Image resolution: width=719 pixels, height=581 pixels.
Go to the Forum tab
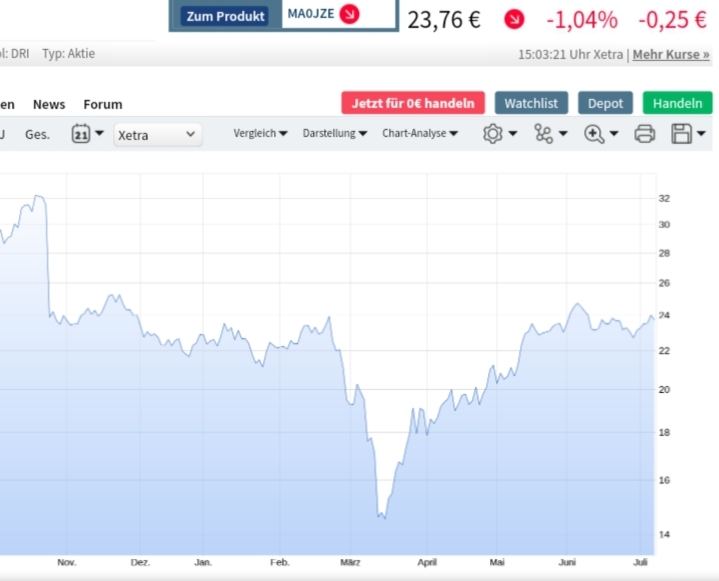tap(103, 104)
